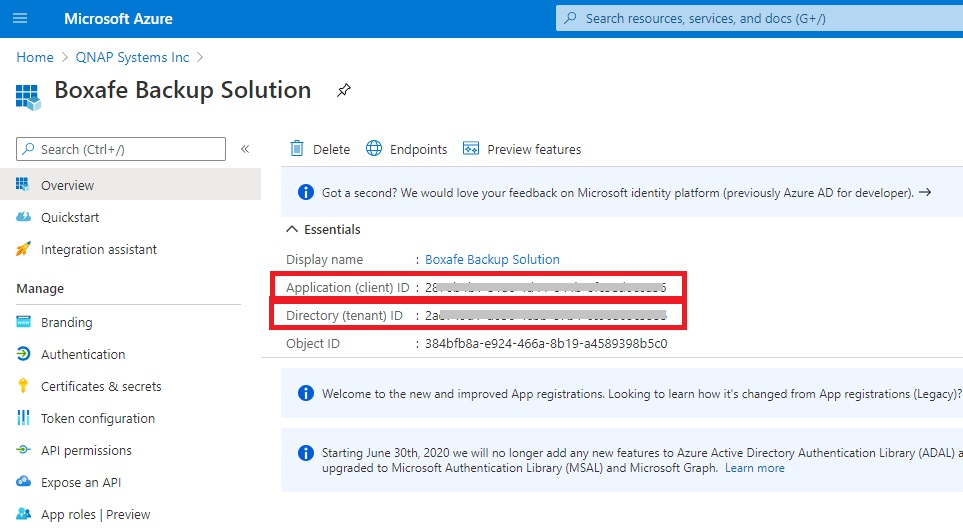This screenshot has height=532, width=963.
Task: Open Endpoints
Action: 418,149
